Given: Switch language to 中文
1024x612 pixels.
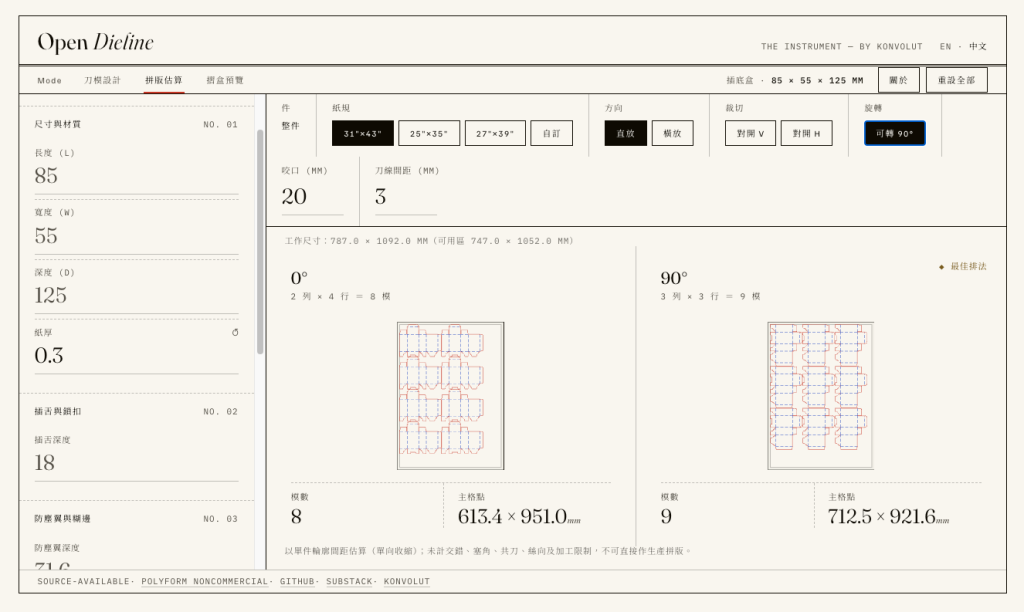Looking at the screenshot, I should coord(978,46).
